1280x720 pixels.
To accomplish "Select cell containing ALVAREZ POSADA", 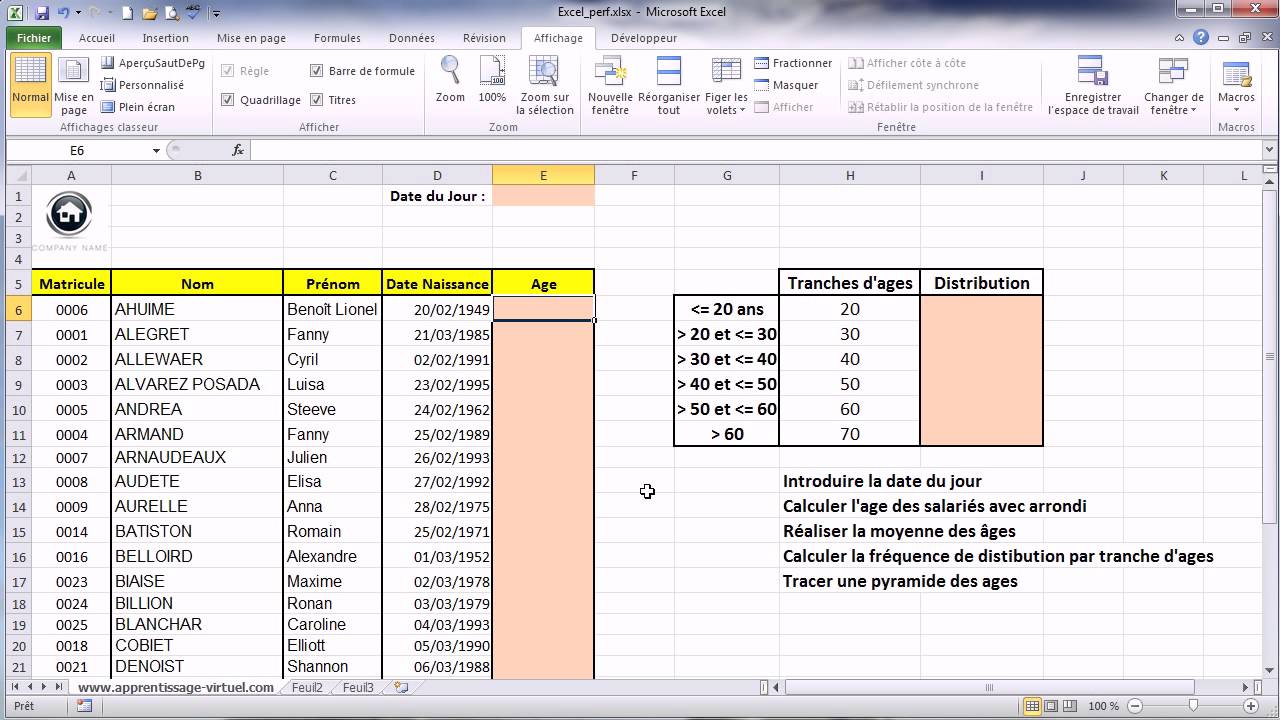I will pos(197,384).
